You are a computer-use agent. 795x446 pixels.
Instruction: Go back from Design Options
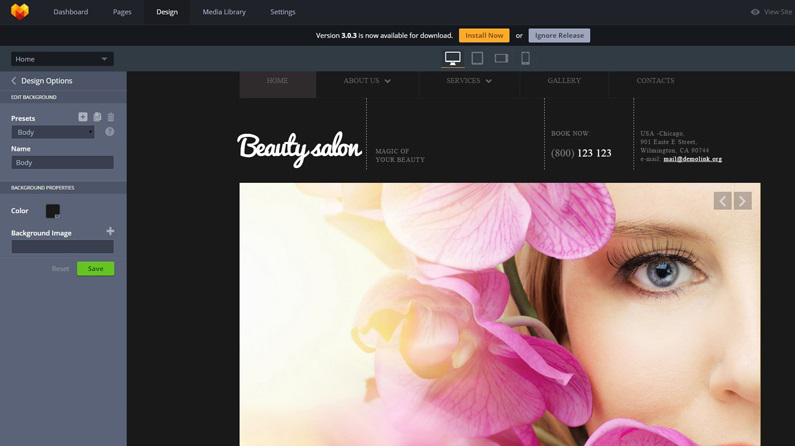[14, 81]
